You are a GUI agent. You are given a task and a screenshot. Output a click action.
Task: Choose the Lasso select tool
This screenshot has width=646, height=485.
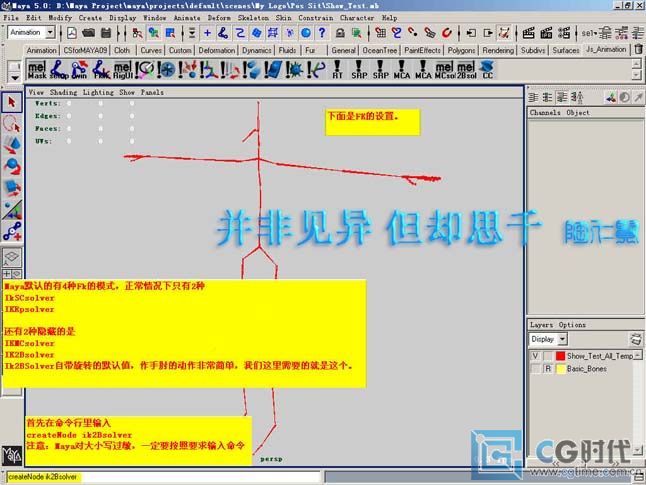[12, 124]
